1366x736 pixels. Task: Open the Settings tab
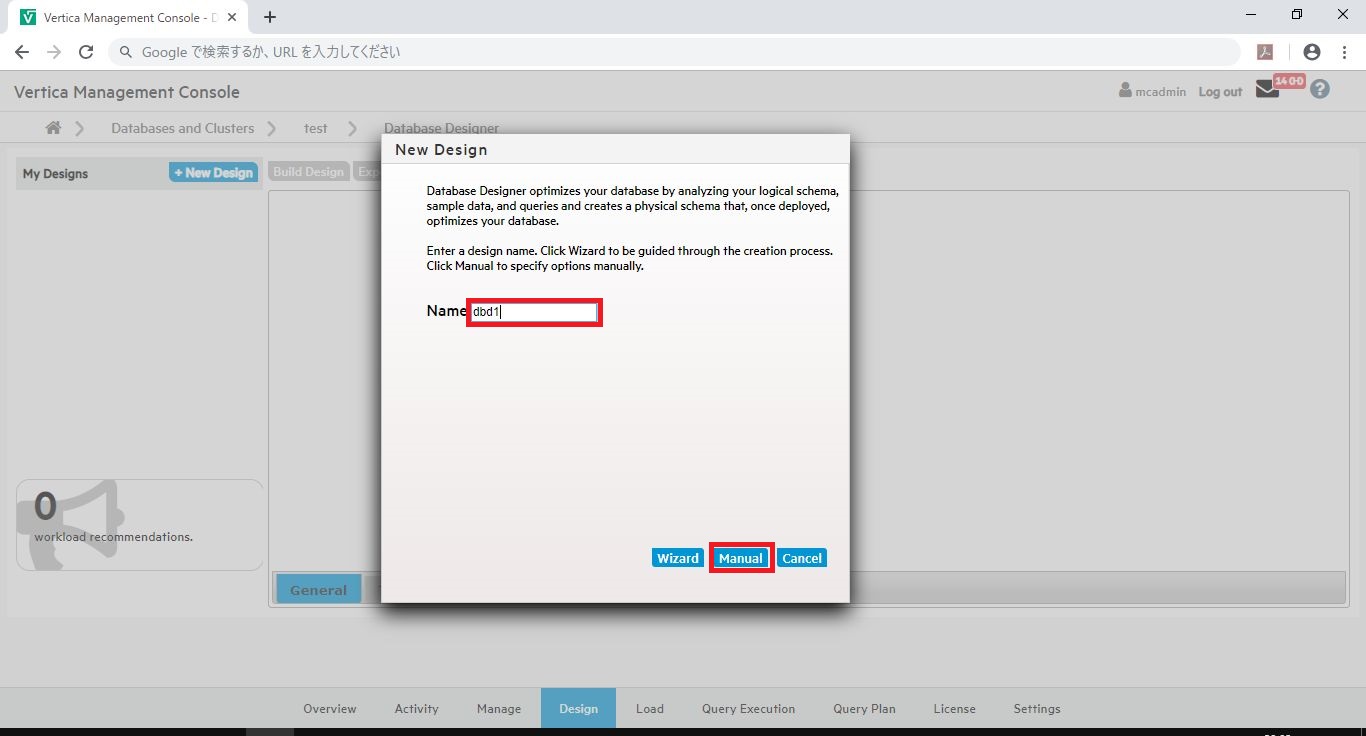click(x=1036, y=708)
